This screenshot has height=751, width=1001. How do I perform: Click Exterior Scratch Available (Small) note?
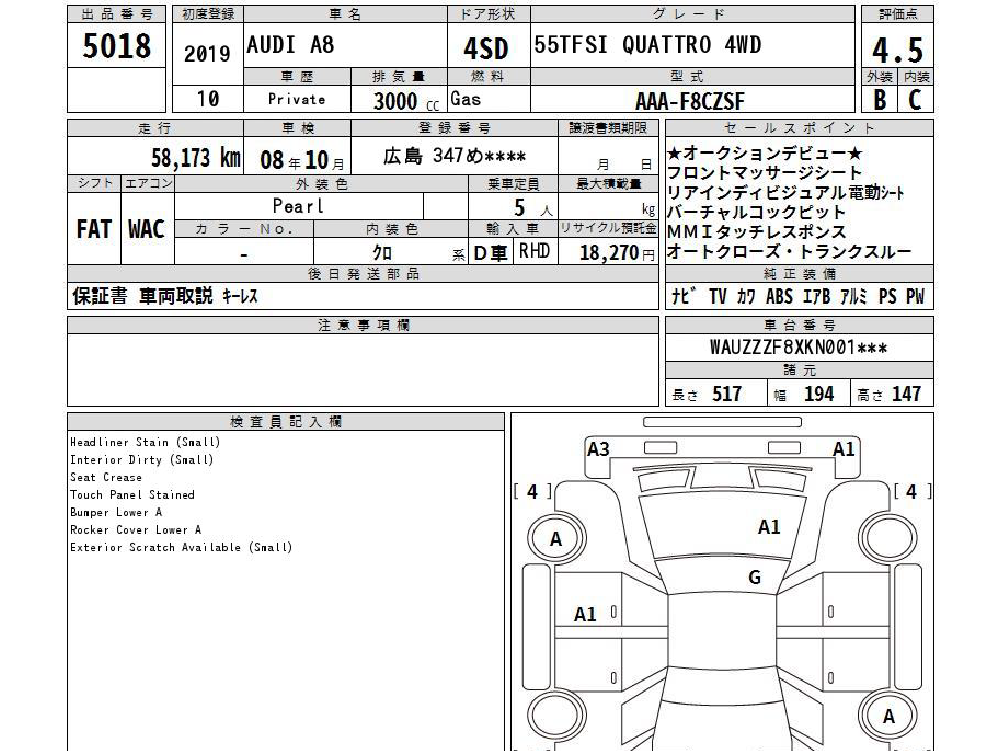(181, 547)
